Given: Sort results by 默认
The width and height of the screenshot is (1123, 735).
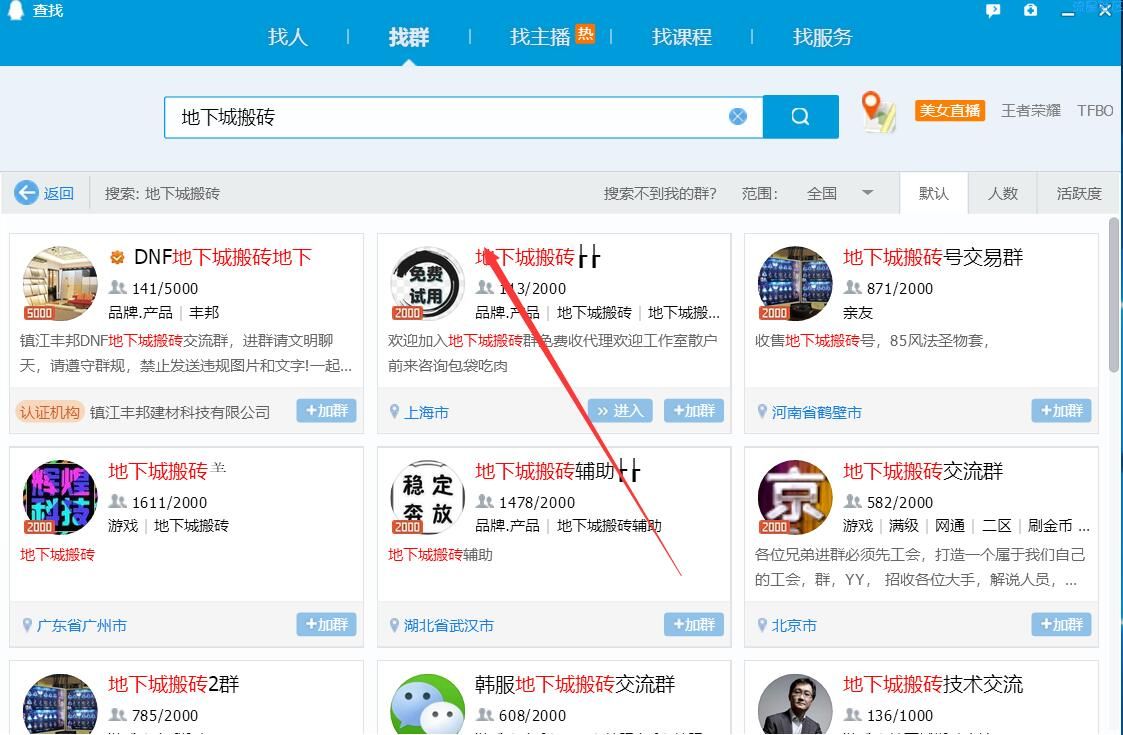Looking at the screenshot, I should coord(934,193).
